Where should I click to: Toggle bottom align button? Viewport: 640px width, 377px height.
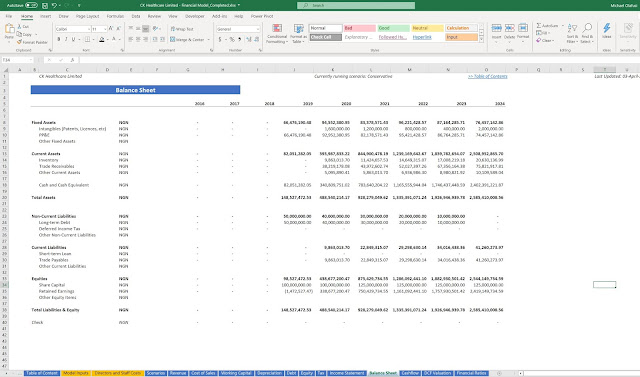tap(145, 29)
